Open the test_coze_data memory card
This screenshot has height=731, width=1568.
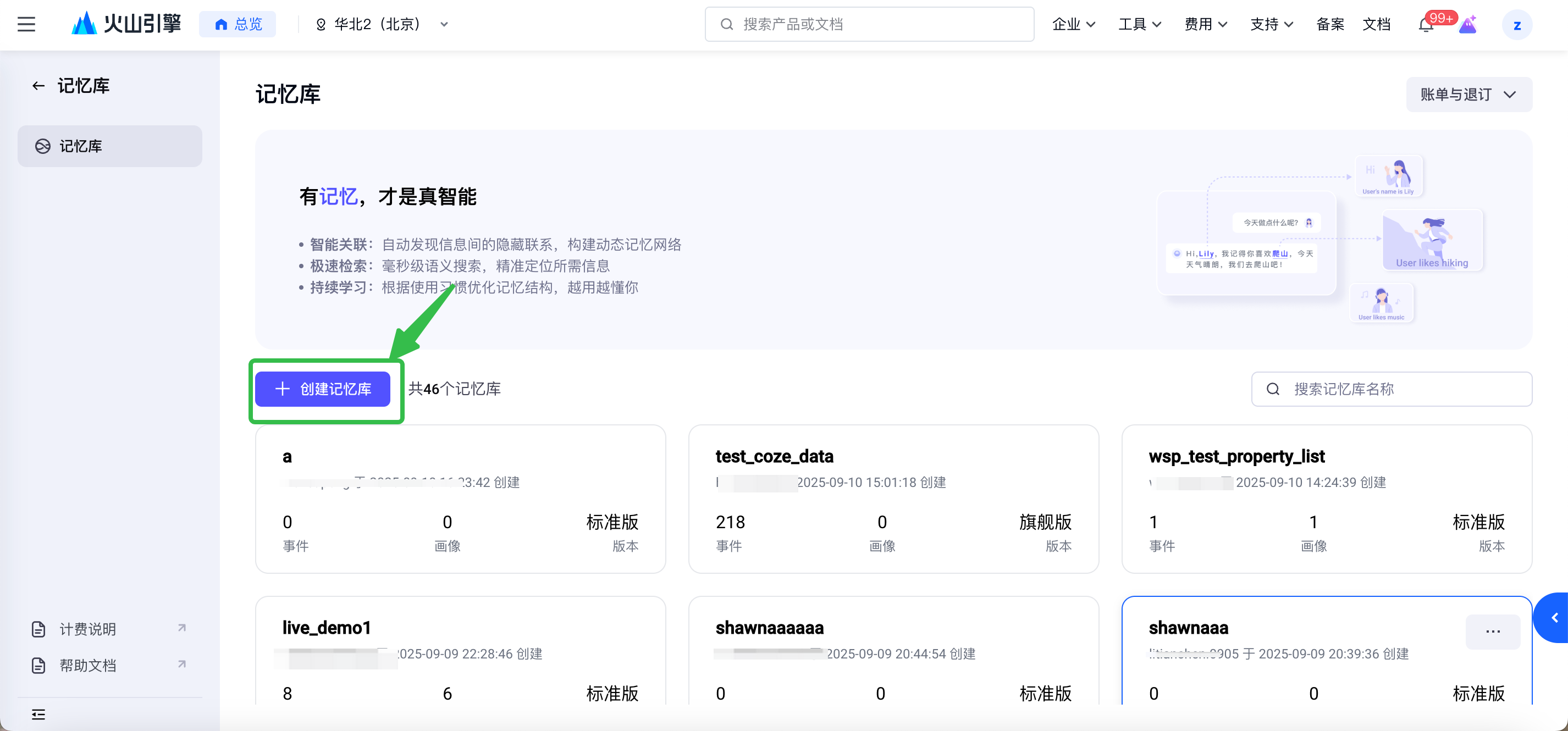[x=893, y=499]
